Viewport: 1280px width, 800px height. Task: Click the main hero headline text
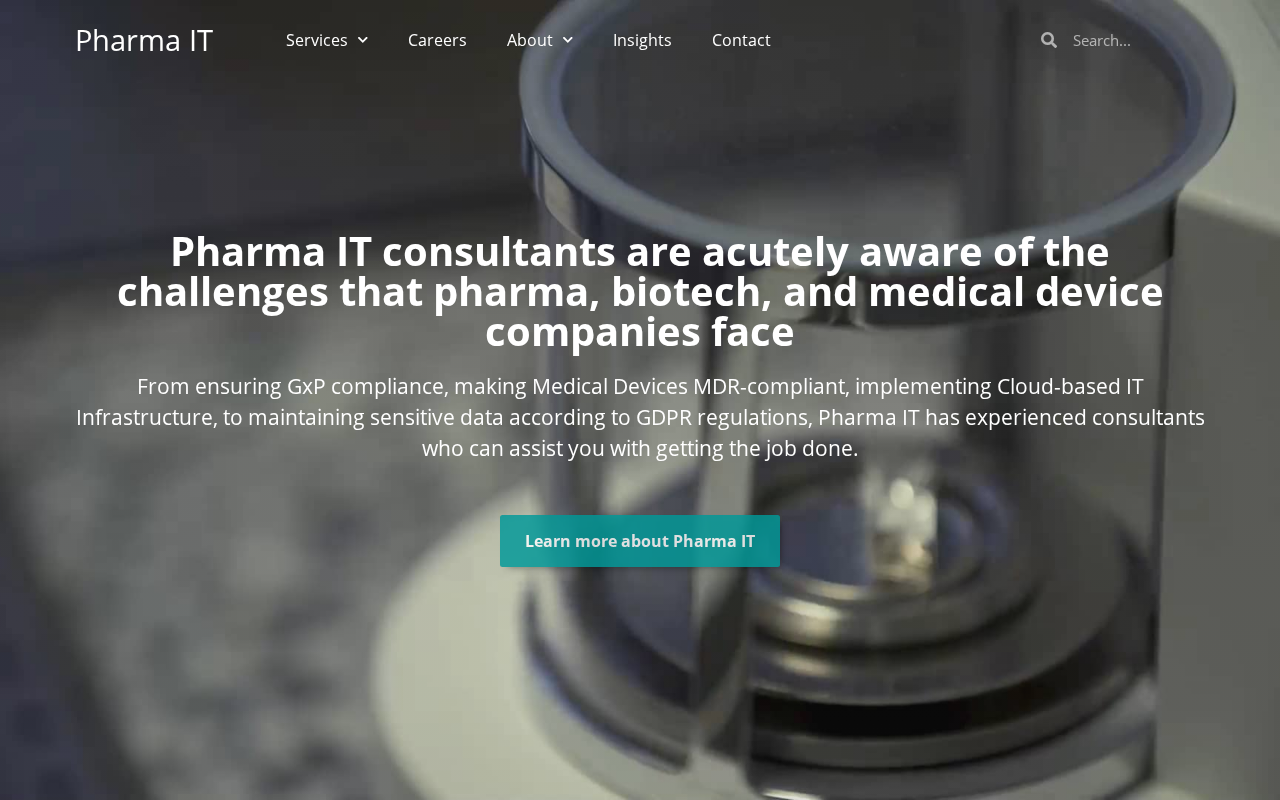tap(640, 291)
